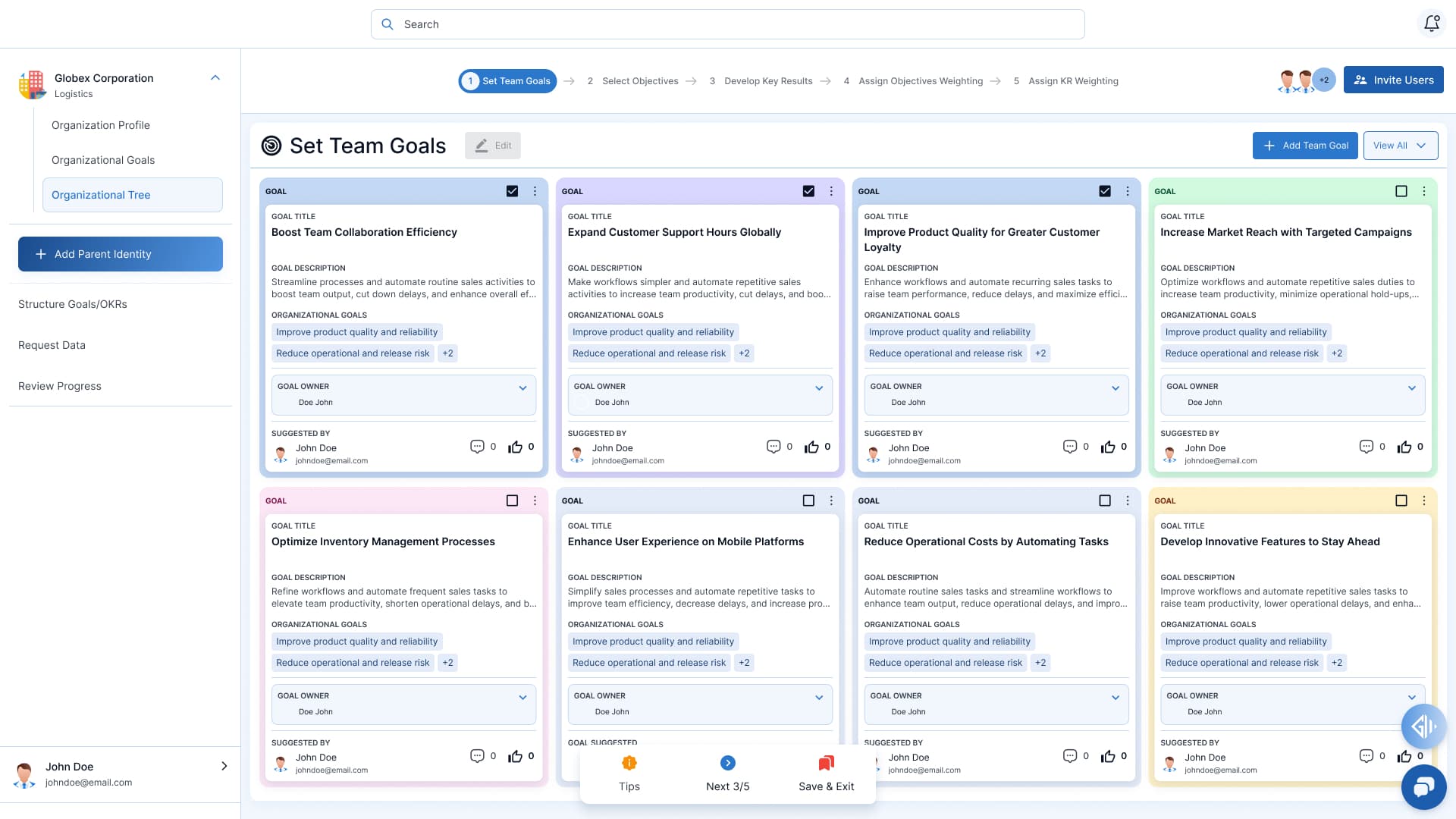Check the Optimize Inventory Management goal checkbox
Screen dimensions: 1456x819
click(513, 500)
